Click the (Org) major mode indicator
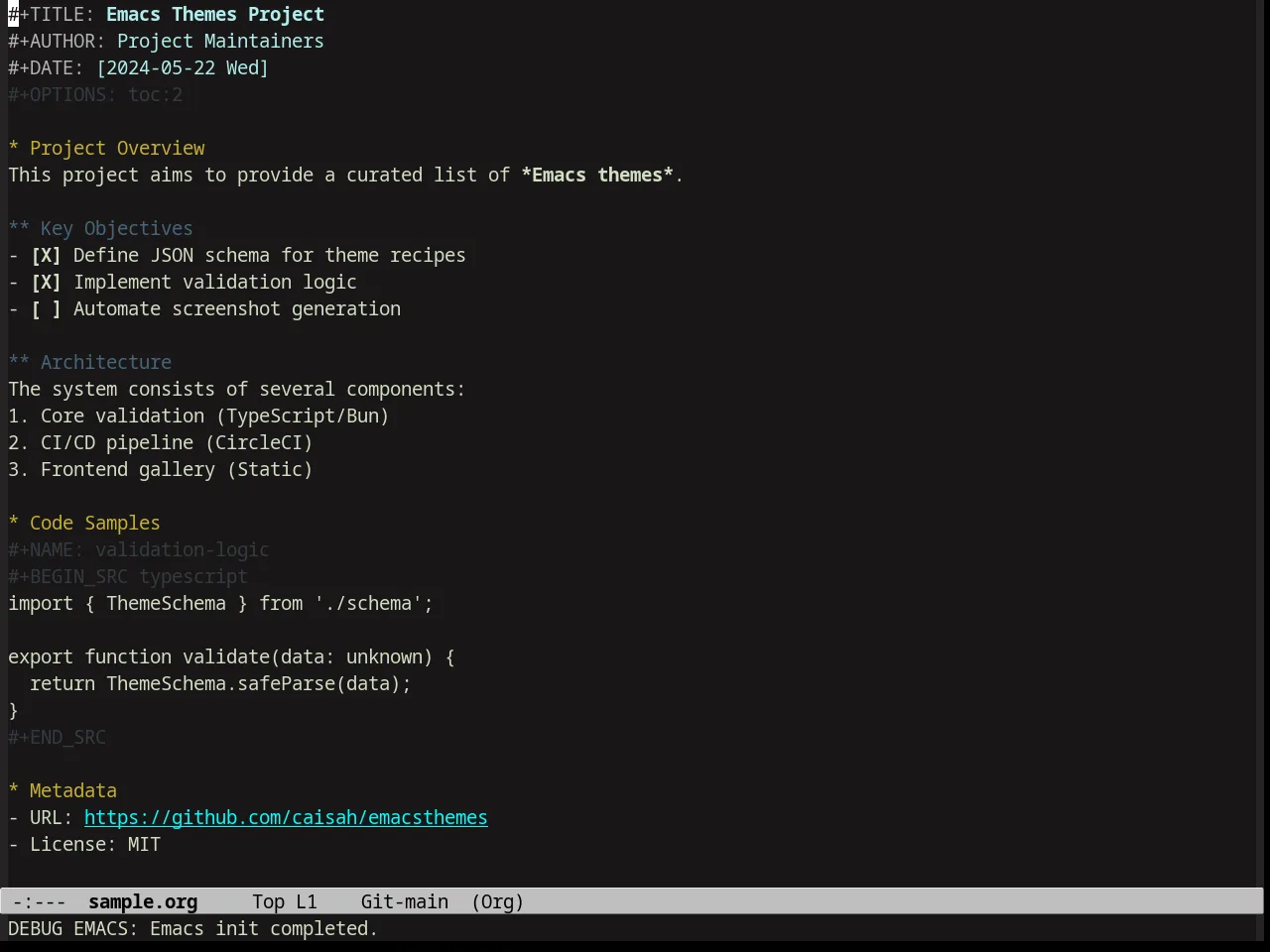The width and height of the screenshot is (1270, 952). pos(497,901)
